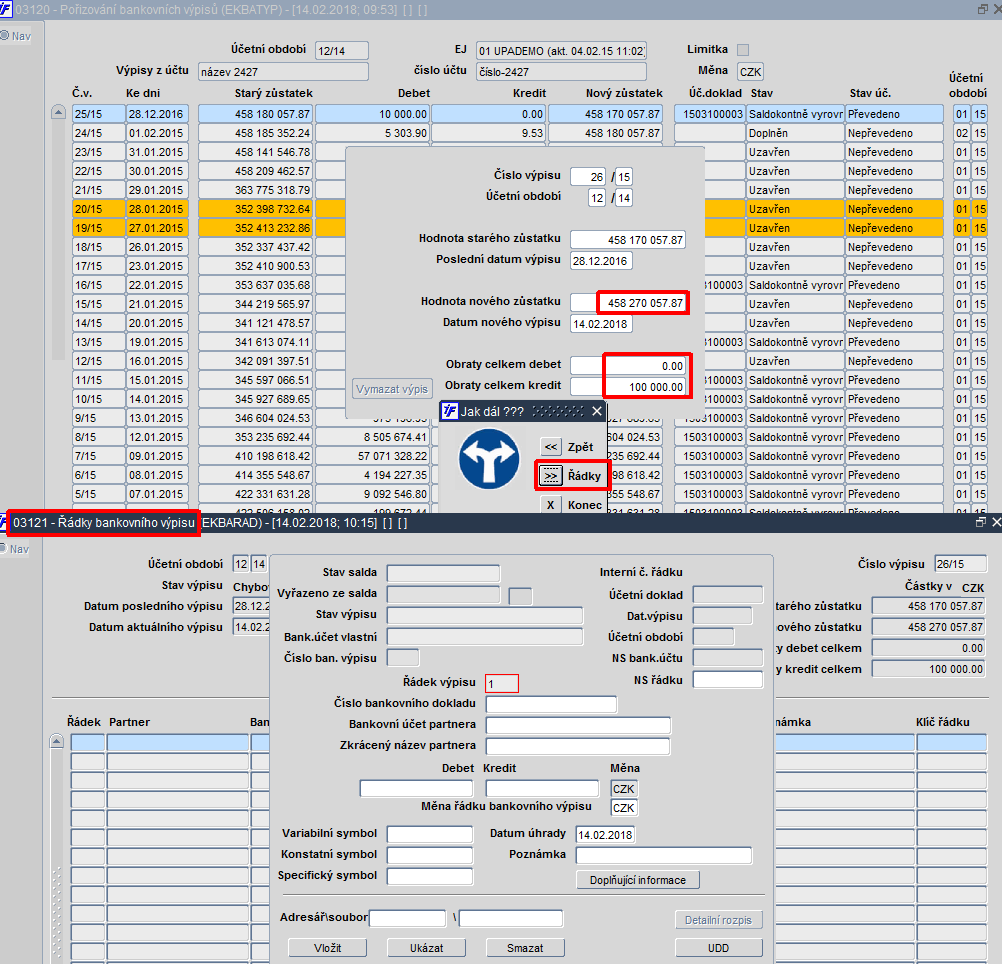
Task: Click the Doplňující informace button
Action: [638, 880]
